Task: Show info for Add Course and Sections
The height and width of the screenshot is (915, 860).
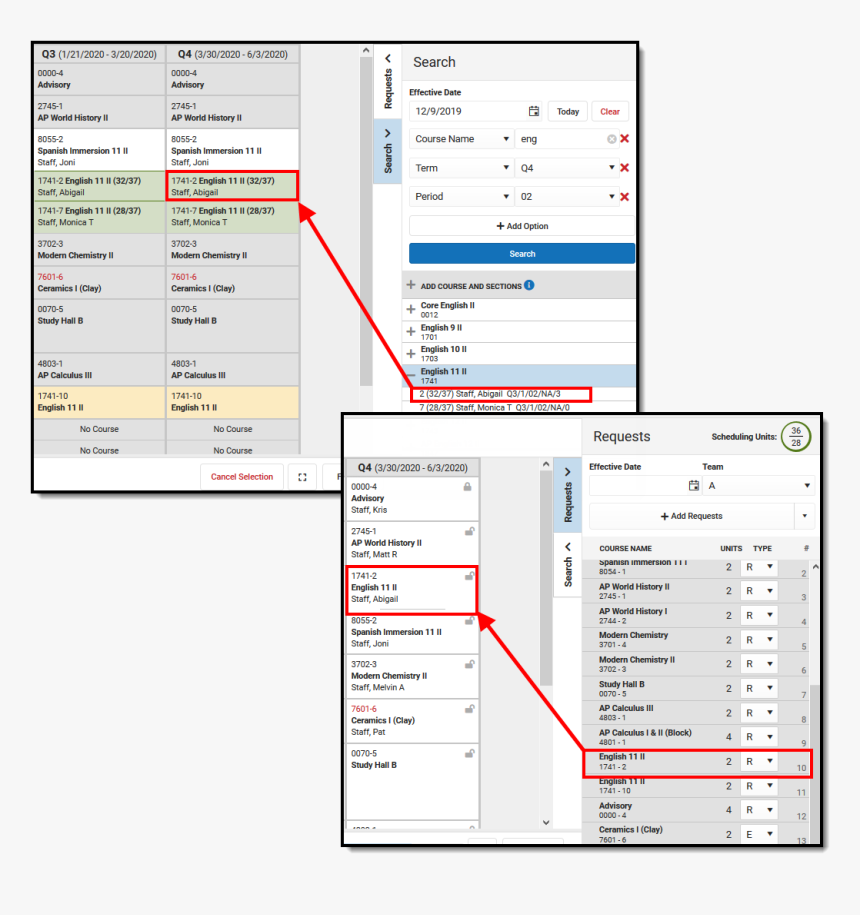Action: (529, 285)
